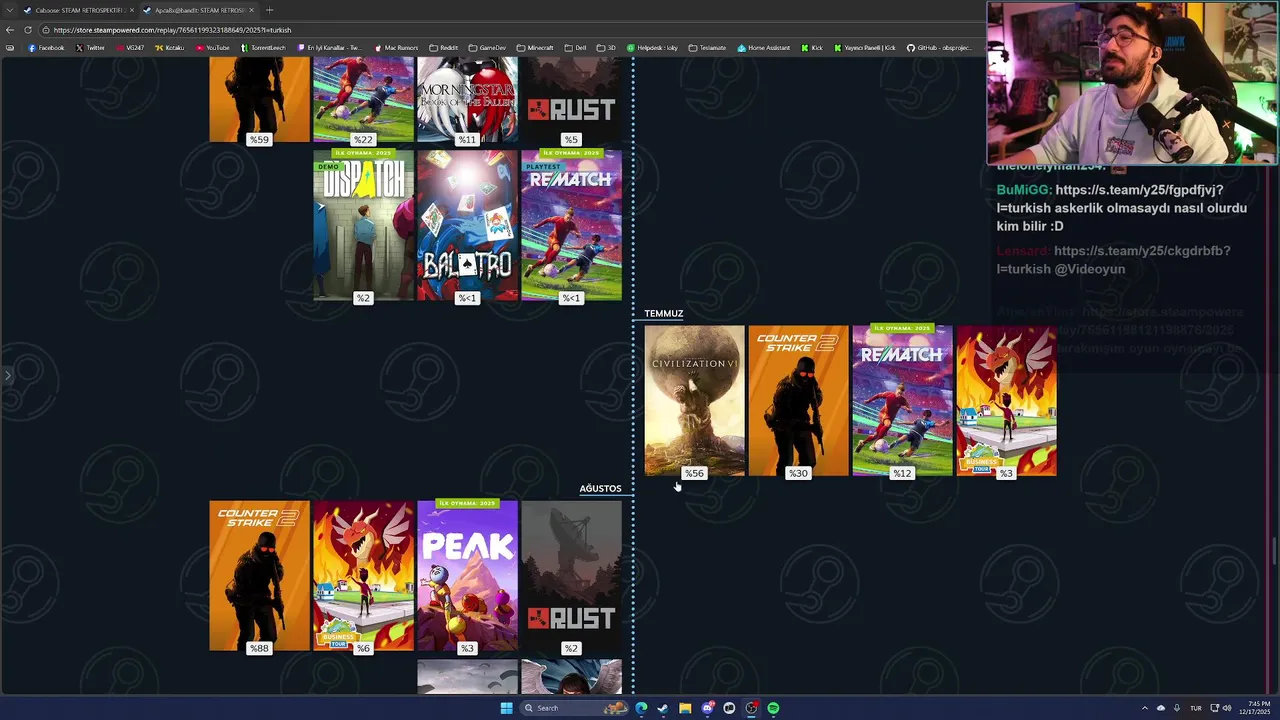Viewport: 1280px width, 720px height.
Task: Open the TorrentLeech bookmark
Action: click(263, 48)
